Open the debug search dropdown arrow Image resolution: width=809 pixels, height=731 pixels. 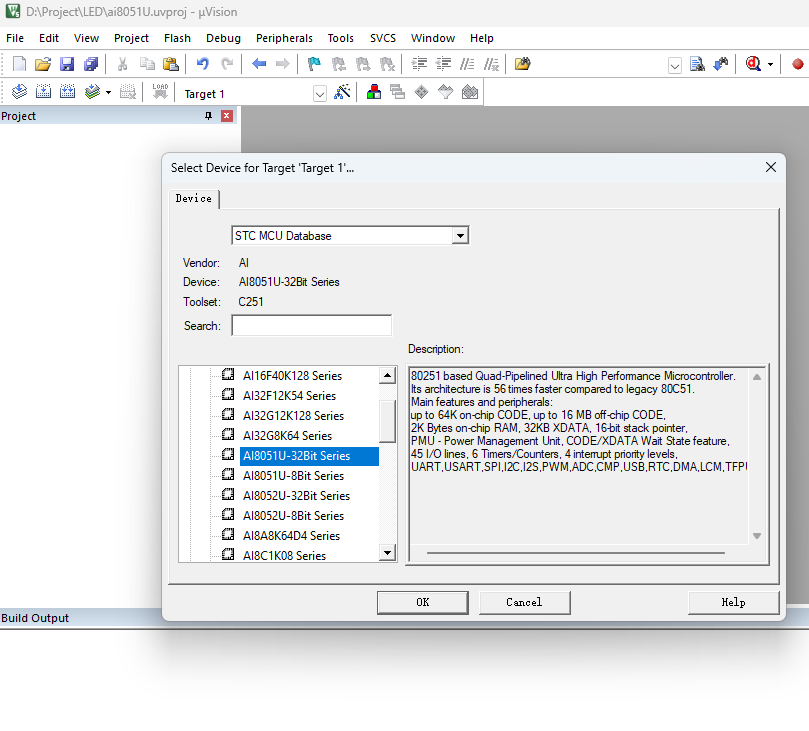pos(770,64)
